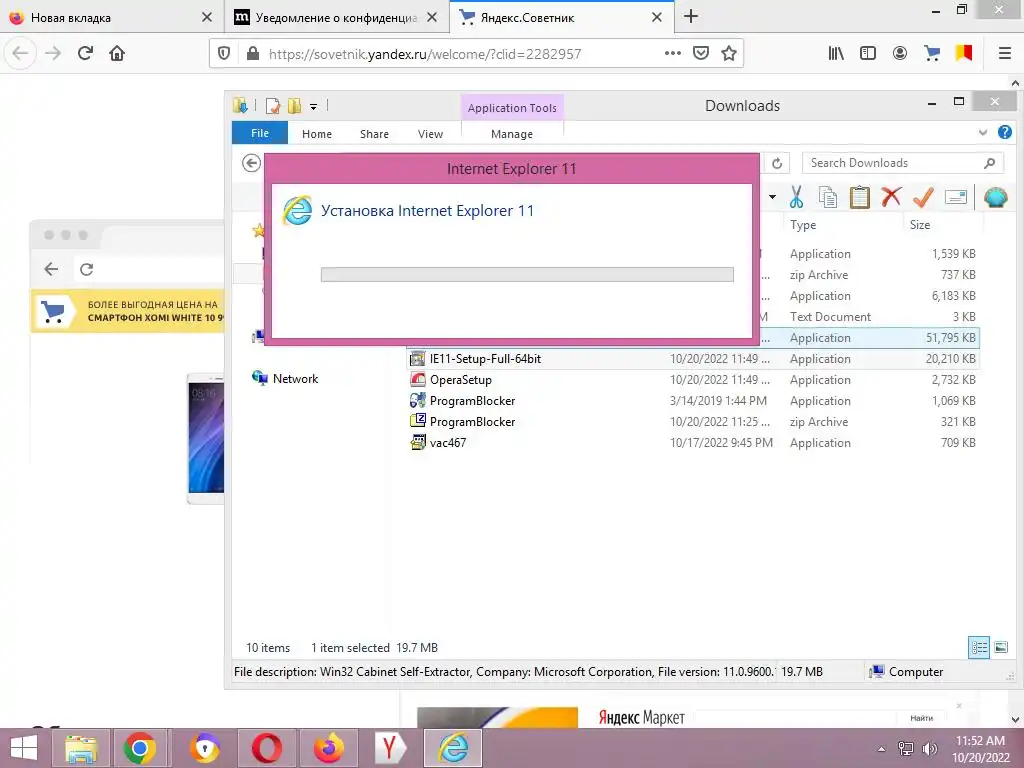Select the vac467 file
This screenshot has width=1024, height=768.
(694, 442)
